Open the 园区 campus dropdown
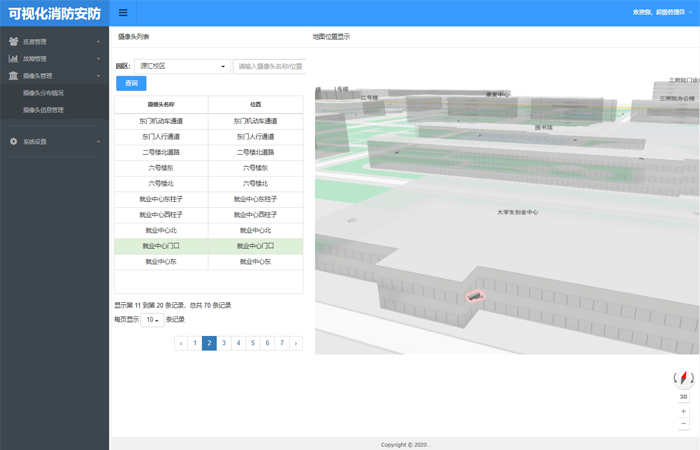700x450 pixels. click(x=183, y=67)
